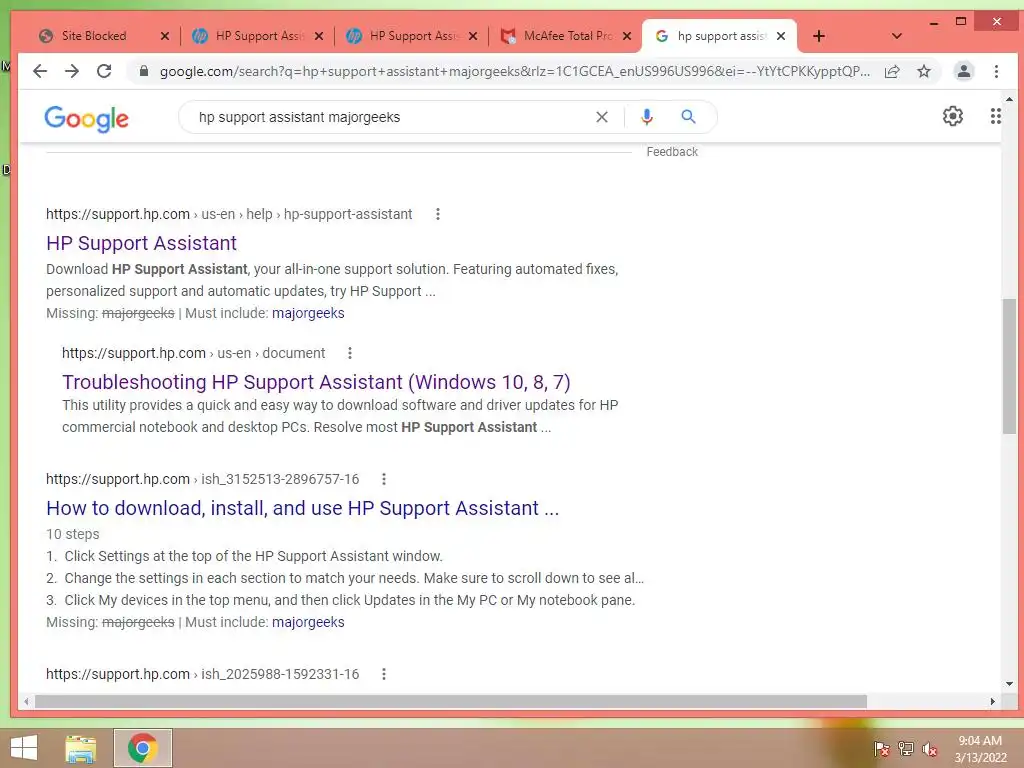Open Google quick settings gear
The height and width of the screenshot is (768, 1024).
pos(953,116)
